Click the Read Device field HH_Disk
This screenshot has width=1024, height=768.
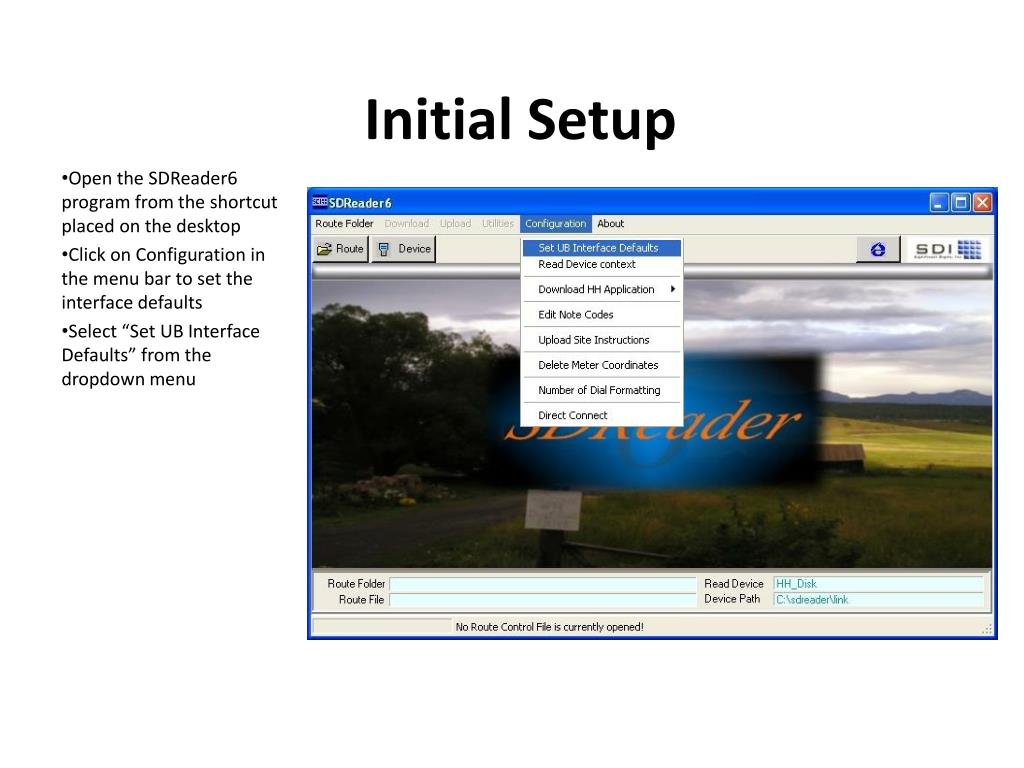coord(878,584)
